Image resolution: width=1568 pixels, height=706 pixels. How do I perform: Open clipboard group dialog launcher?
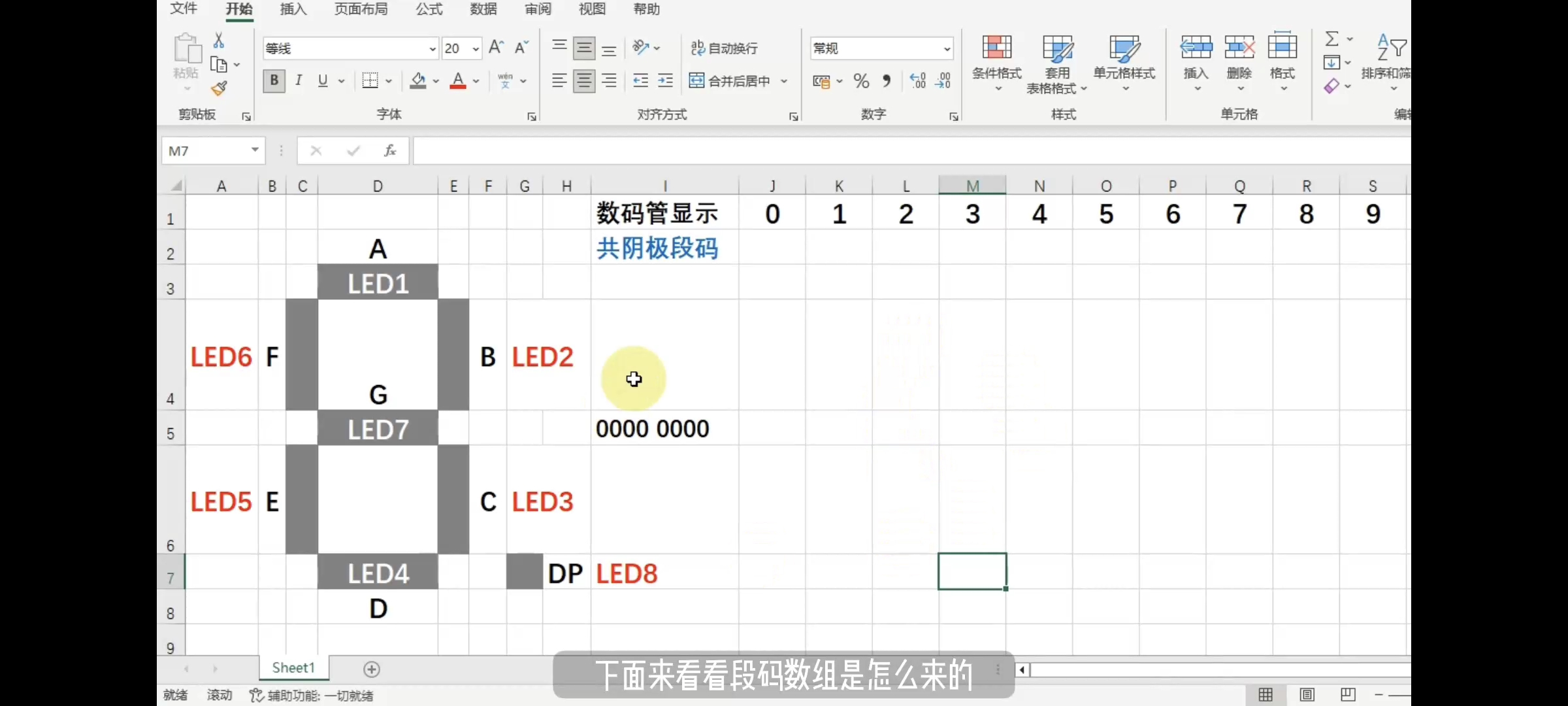point(246,116)
